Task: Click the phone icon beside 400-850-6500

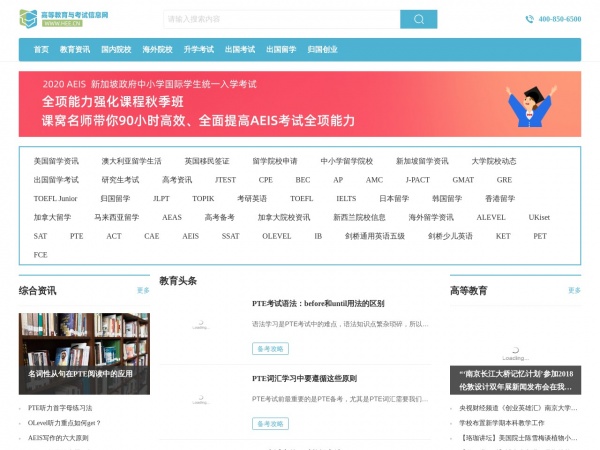Action: tap(530, 19)
